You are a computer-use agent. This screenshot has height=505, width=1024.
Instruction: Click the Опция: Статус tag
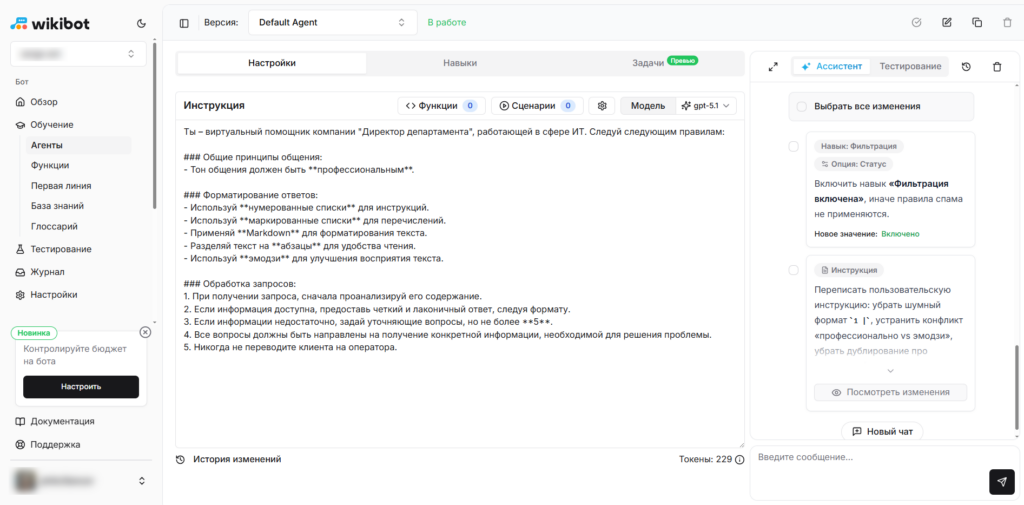coord(854,164)
